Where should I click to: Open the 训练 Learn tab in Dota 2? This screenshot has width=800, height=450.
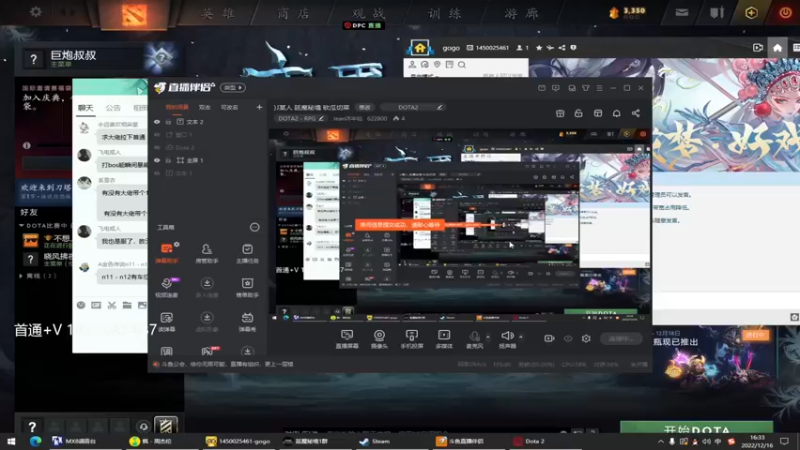click(x=444, y=14)
